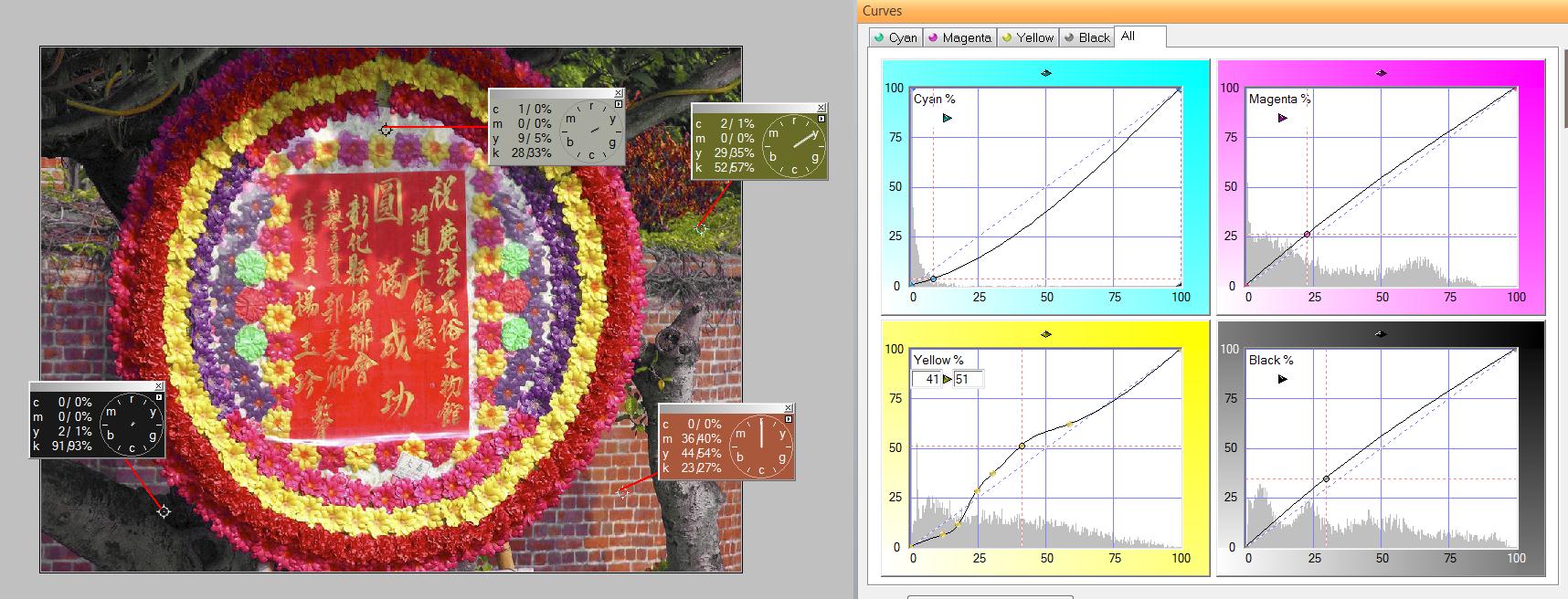
Task: Click the flip arrows above the Magenta curve
Action: (1381, 73)
